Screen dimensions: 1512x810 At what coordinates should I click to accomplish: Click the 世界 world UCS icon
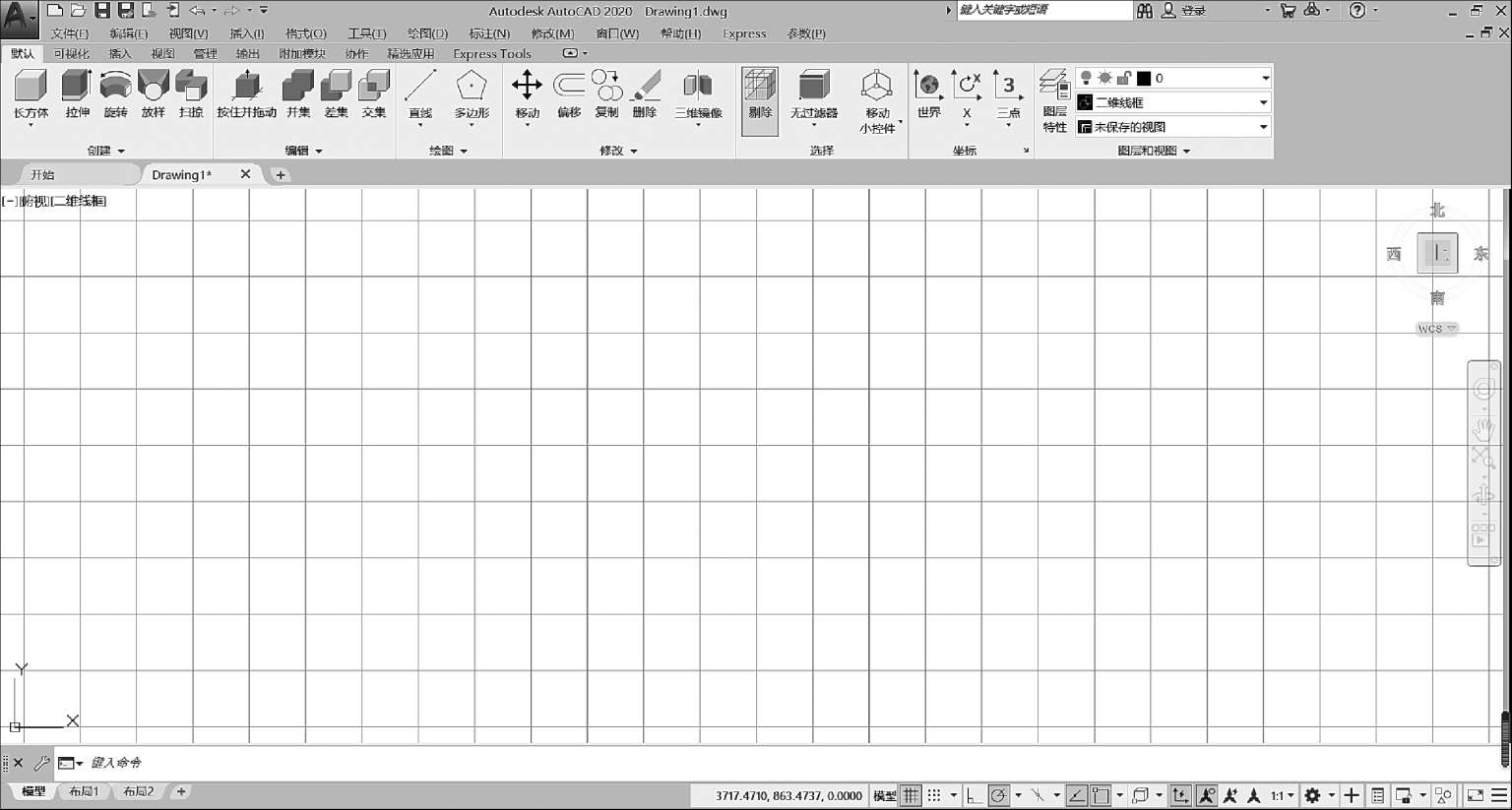coord(928,94)
